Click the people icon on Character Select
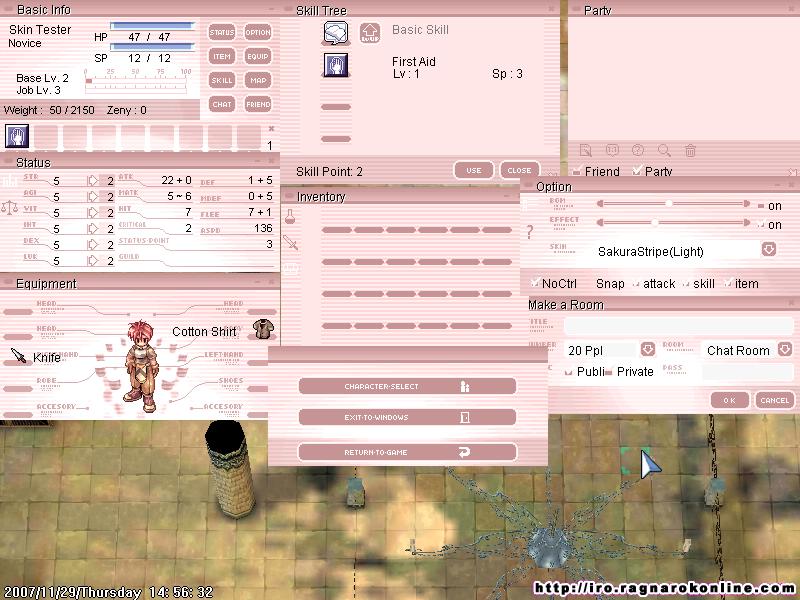 coord(464,386)
